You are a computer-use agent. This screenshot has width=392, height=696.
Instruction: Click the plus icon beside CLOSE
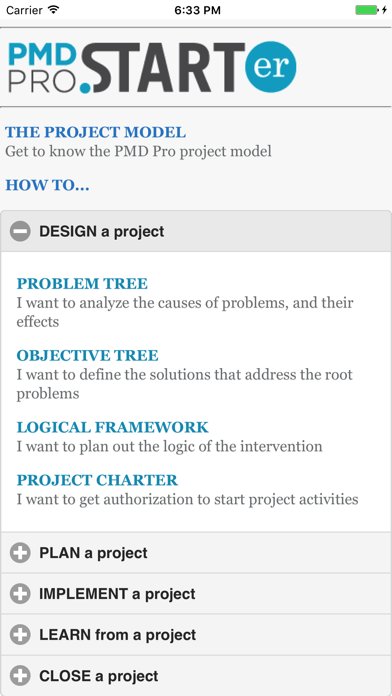20,676
